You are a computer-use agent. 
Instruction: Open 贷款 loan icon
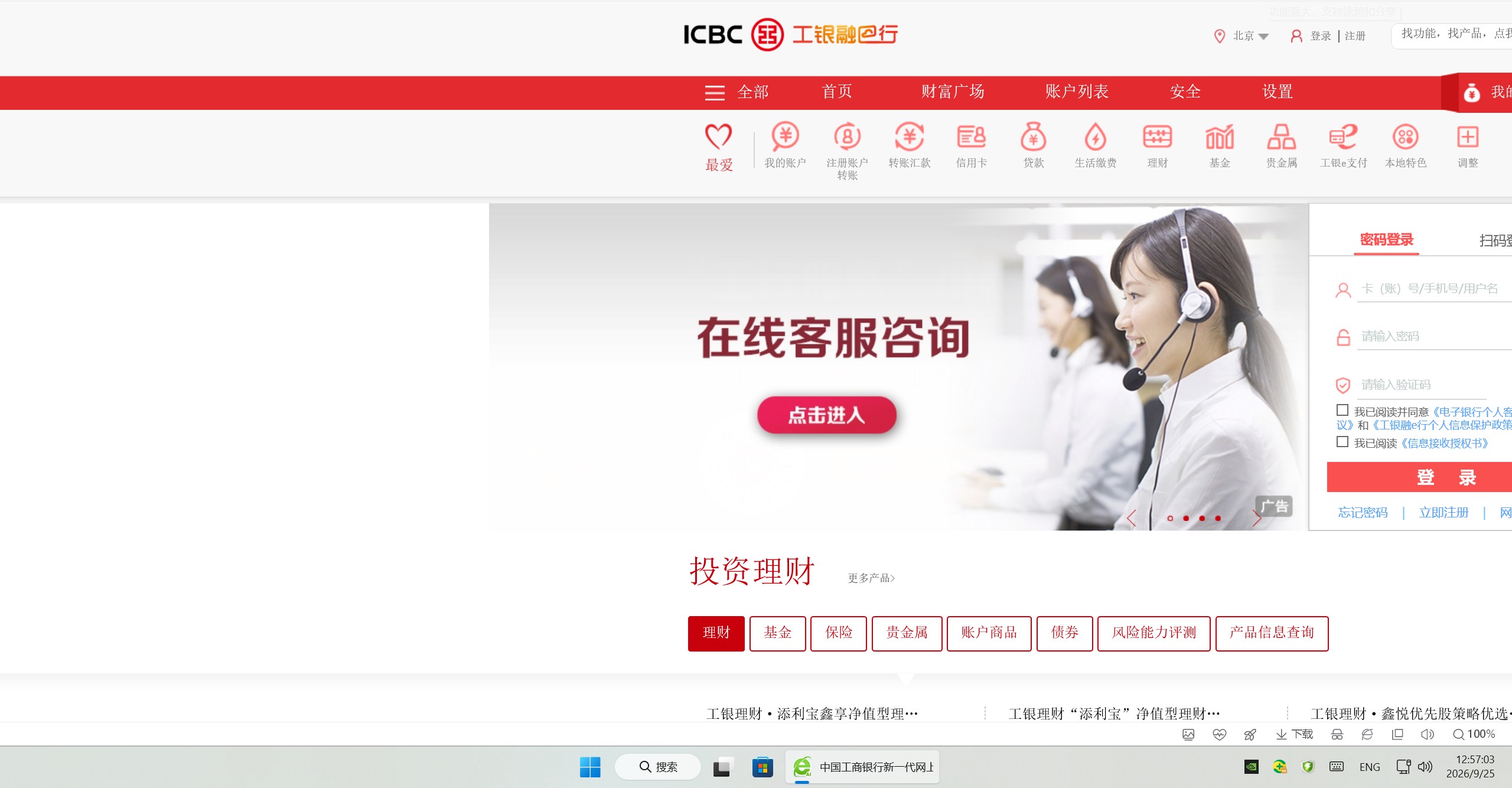coord(1033,137)
